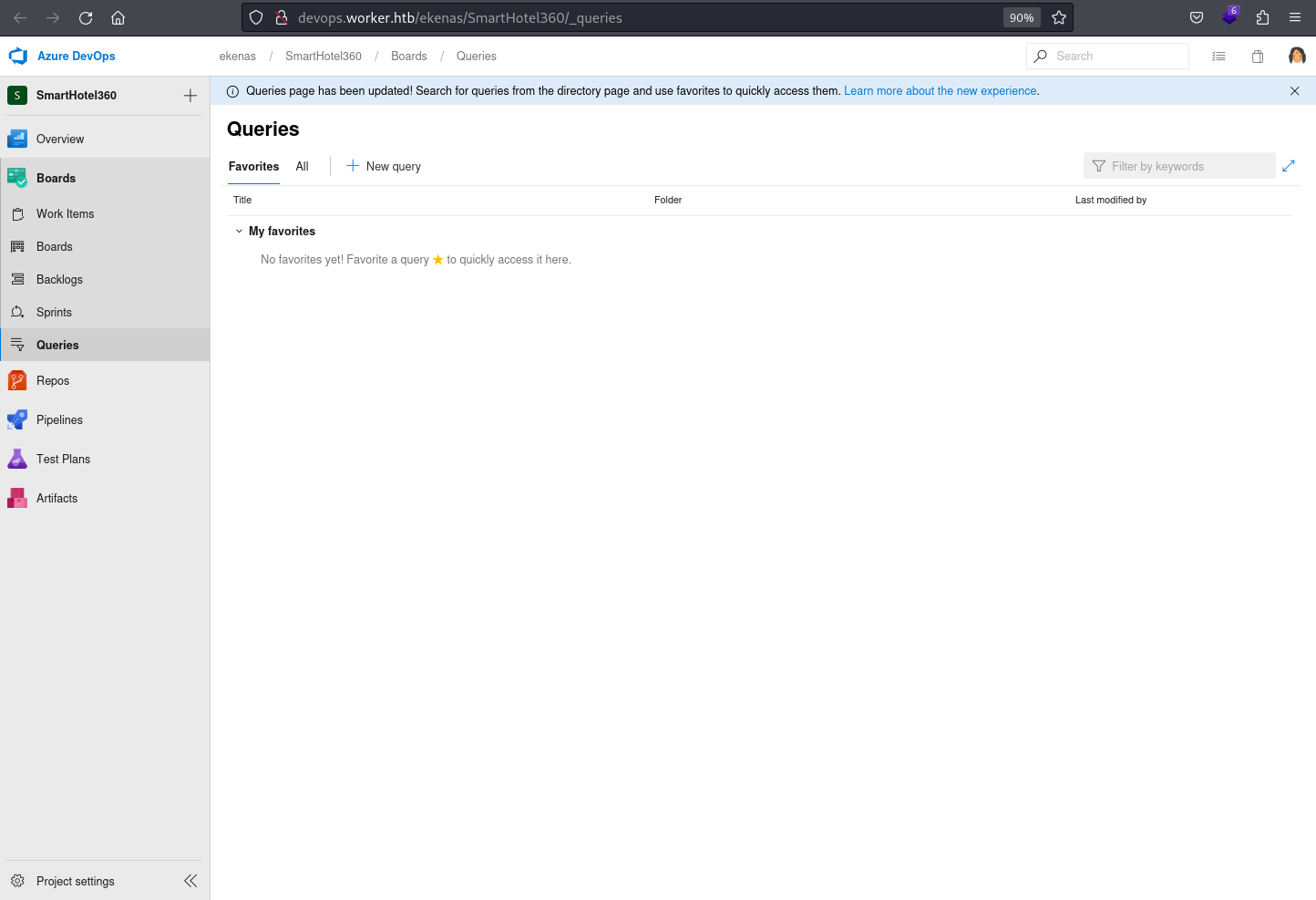The height and width of the screenshot is (900, 1316).
Task: Click the SmartHotel360 breadcrumb link
Action: [x=324, y=57]
